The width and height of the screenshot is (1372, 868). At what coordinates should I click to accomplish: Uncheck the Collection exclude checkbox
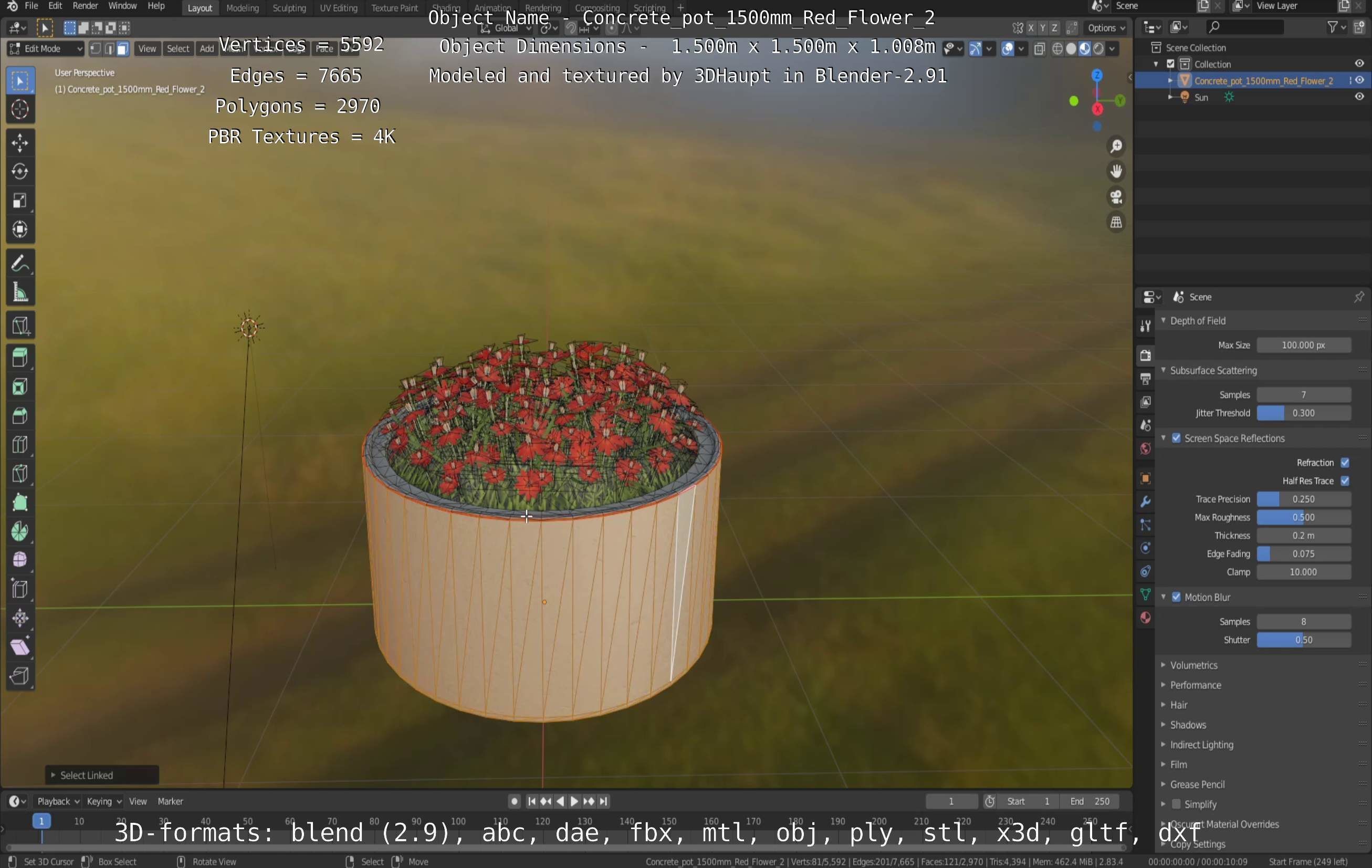1170,64
